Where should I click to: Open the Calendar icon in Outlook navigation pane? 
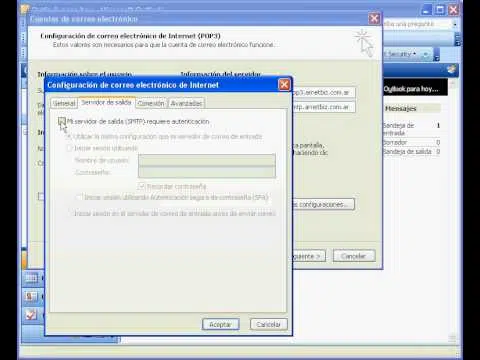pos(32,278)
